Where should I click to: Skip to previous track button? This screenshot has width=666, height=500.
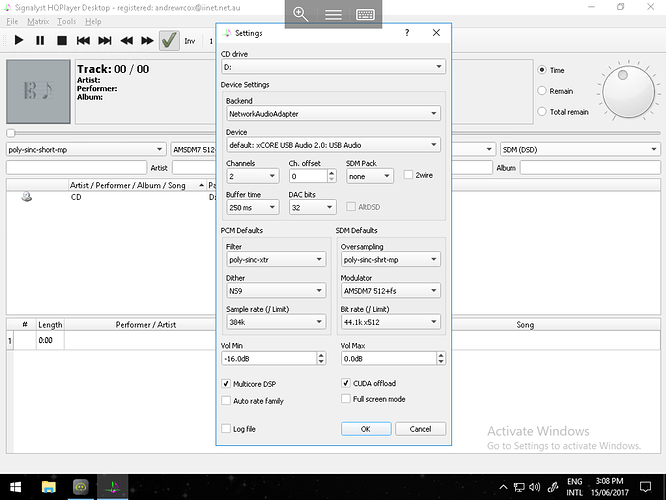tap(83, 40)
